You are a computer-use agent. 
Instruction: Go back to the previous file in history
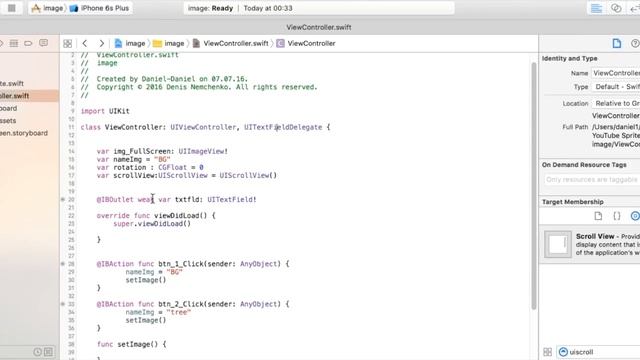point(85,43)
